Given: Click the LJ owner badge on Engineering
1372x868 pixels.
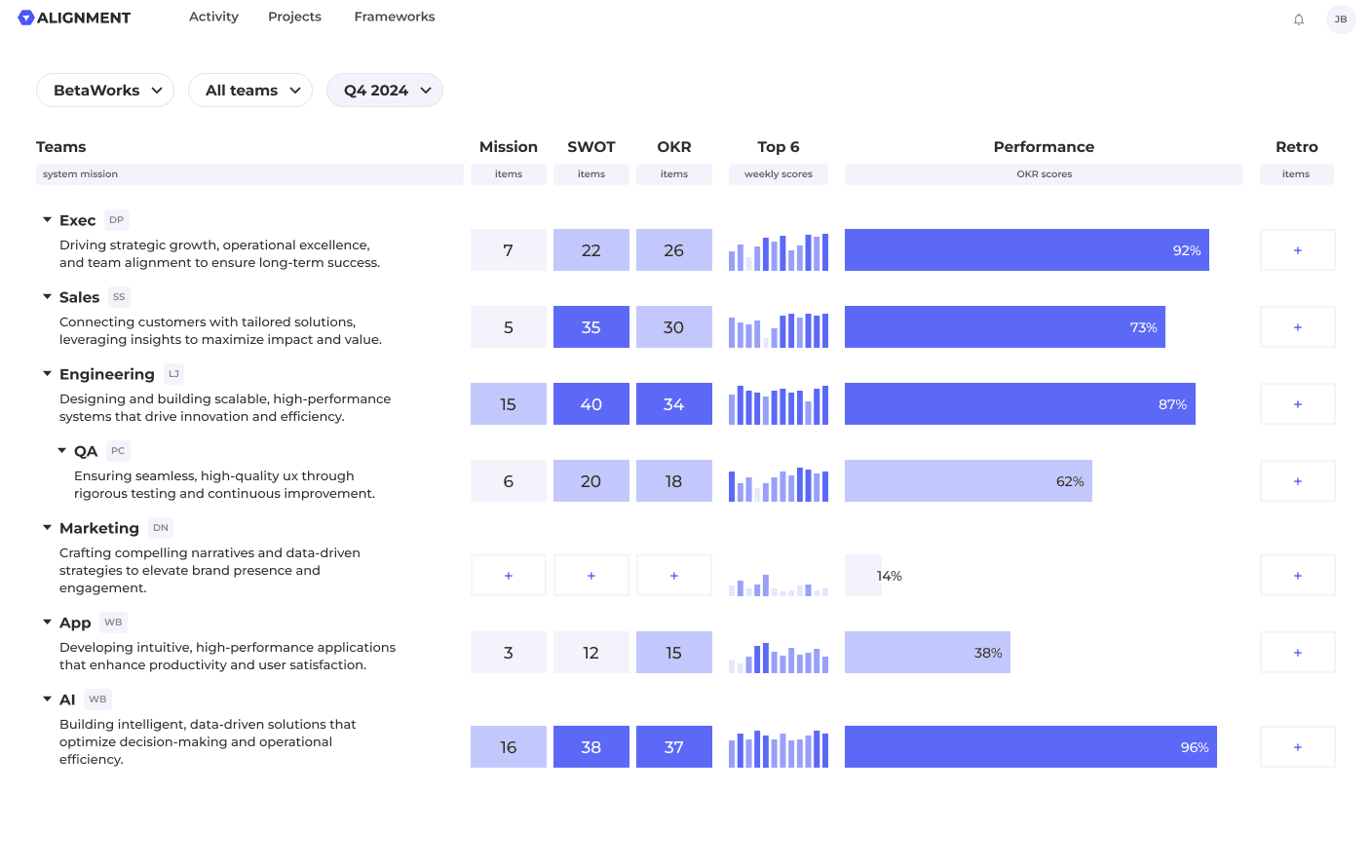Looking at the screenshot, I should pyautogui.click(x=173, y=374).
